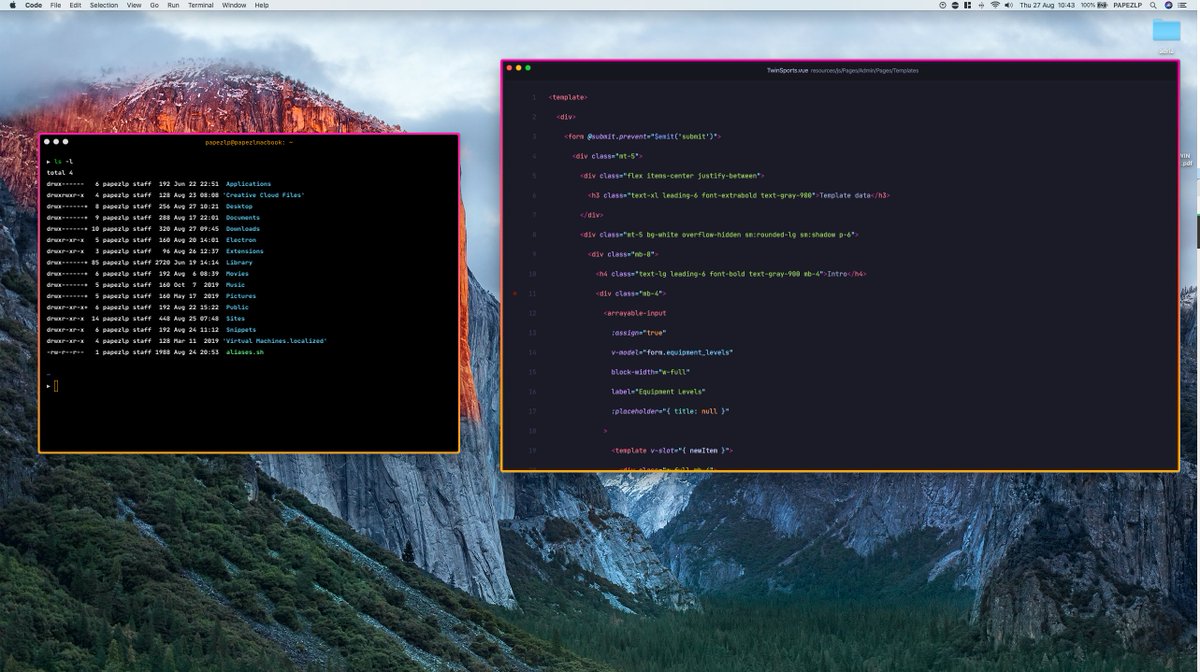Click line number 19 in the editor gutter

533,450
